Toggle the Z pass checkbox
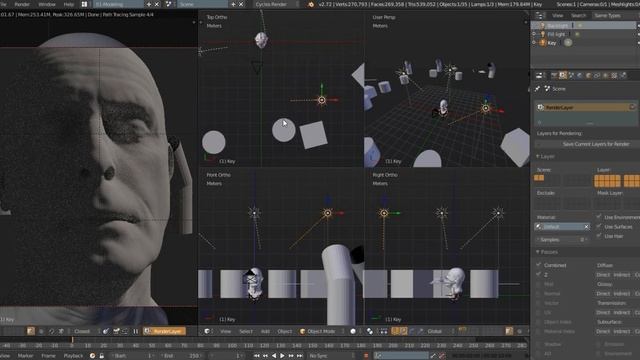Screen dimensions: 640x360 (x=539, y=275)
